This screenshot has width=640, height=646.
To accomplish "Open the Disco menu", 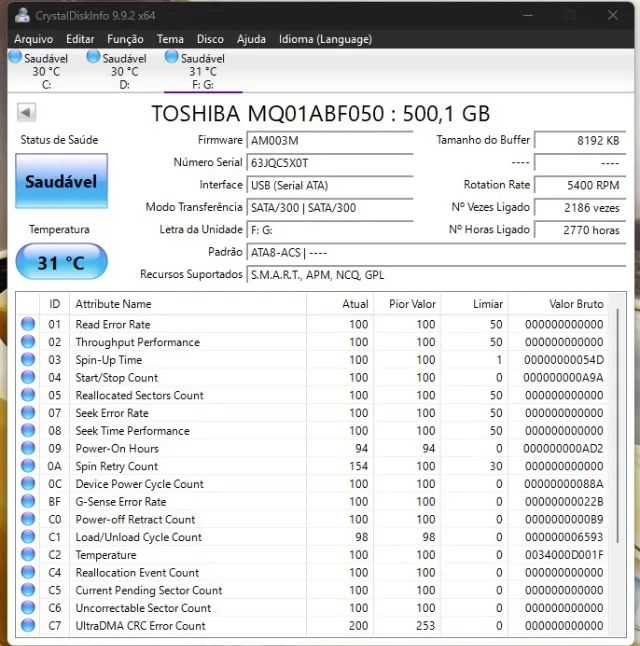I will [210, 39].
